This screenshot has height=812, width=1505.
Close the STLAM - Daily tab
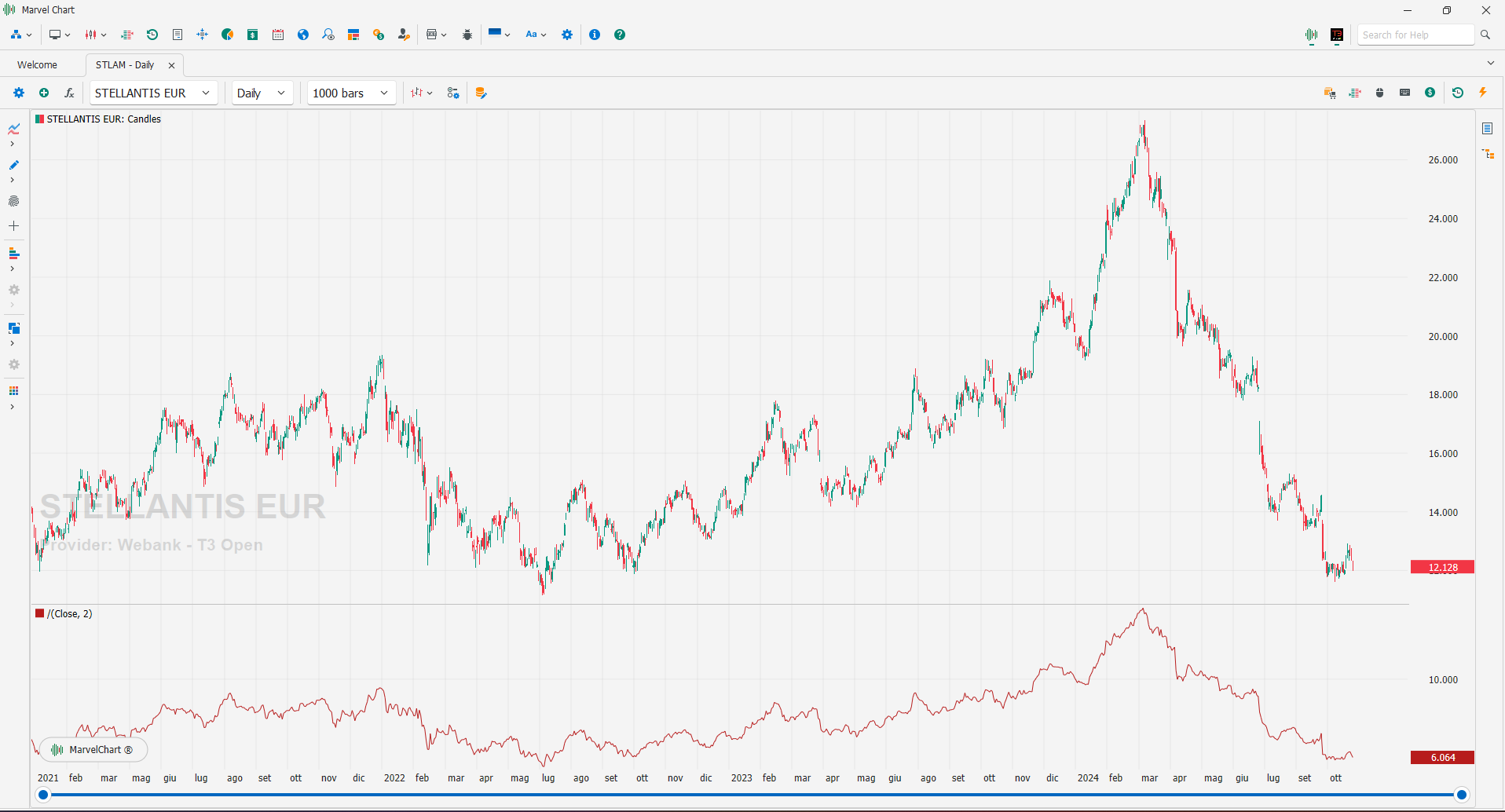[171, 65]
